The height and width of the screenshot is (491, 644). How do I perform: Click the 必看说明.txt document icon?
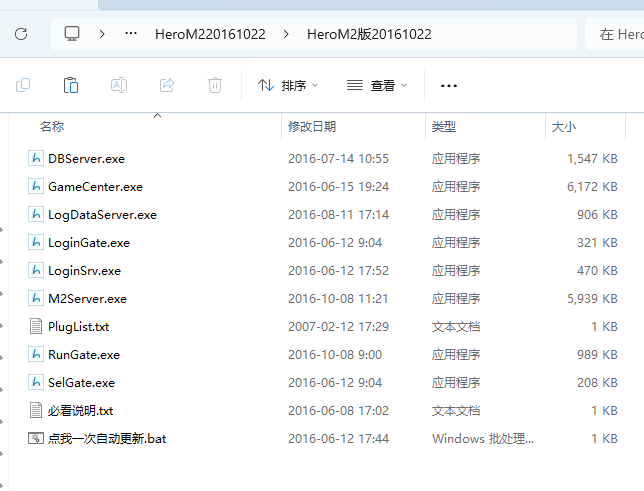click(36, 410)
